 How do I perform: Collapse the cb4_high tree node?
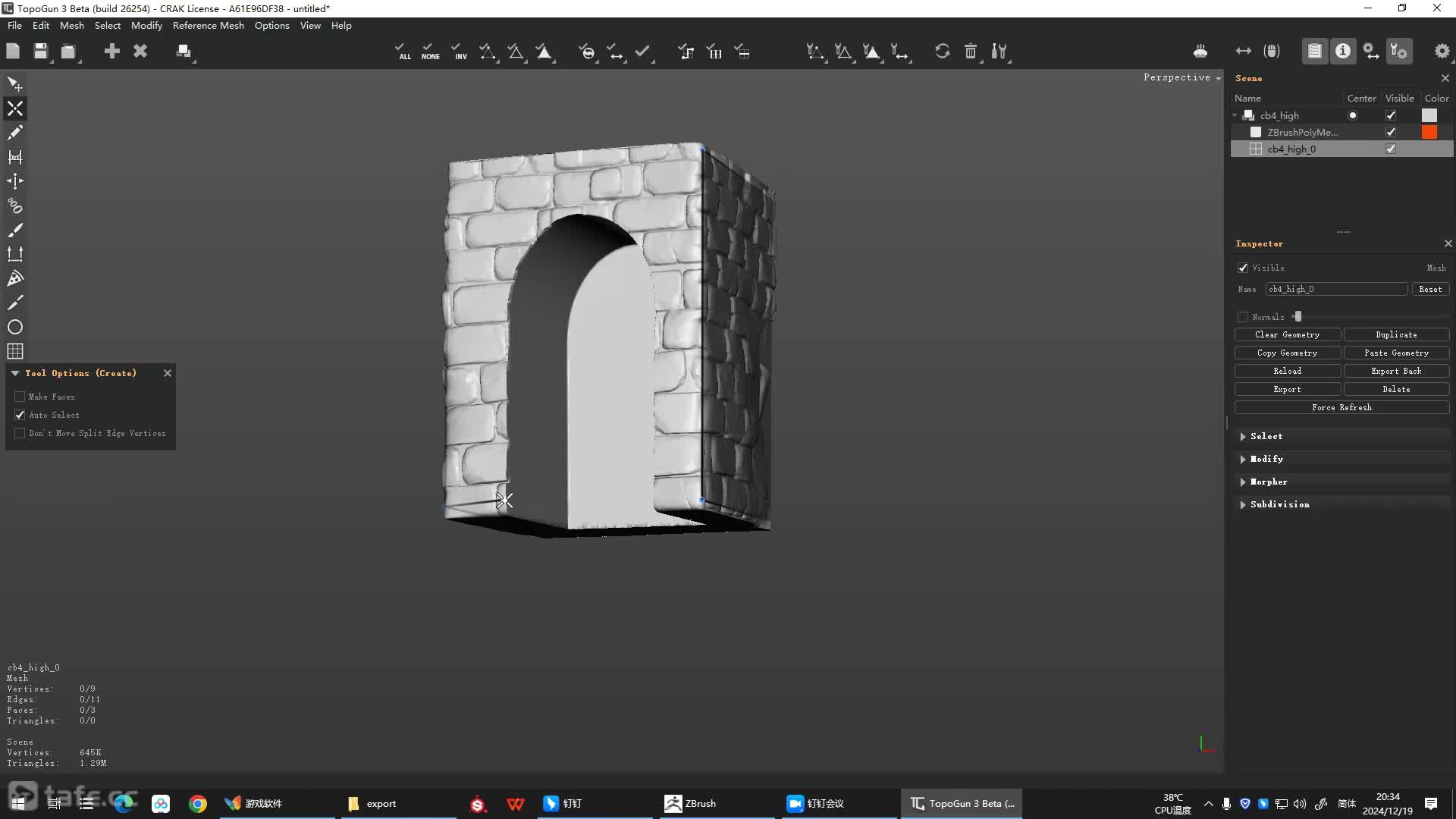(x=1235, y=115)
